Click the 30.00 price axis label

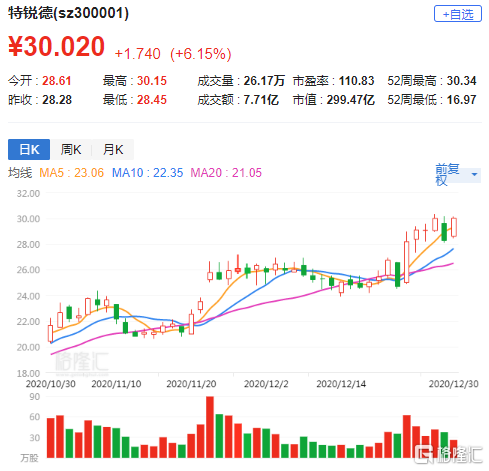28,219
